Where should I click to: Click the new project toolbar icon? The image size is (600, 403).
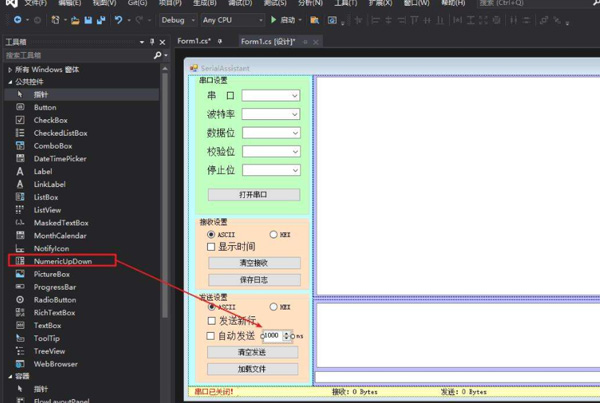point(55,20)
